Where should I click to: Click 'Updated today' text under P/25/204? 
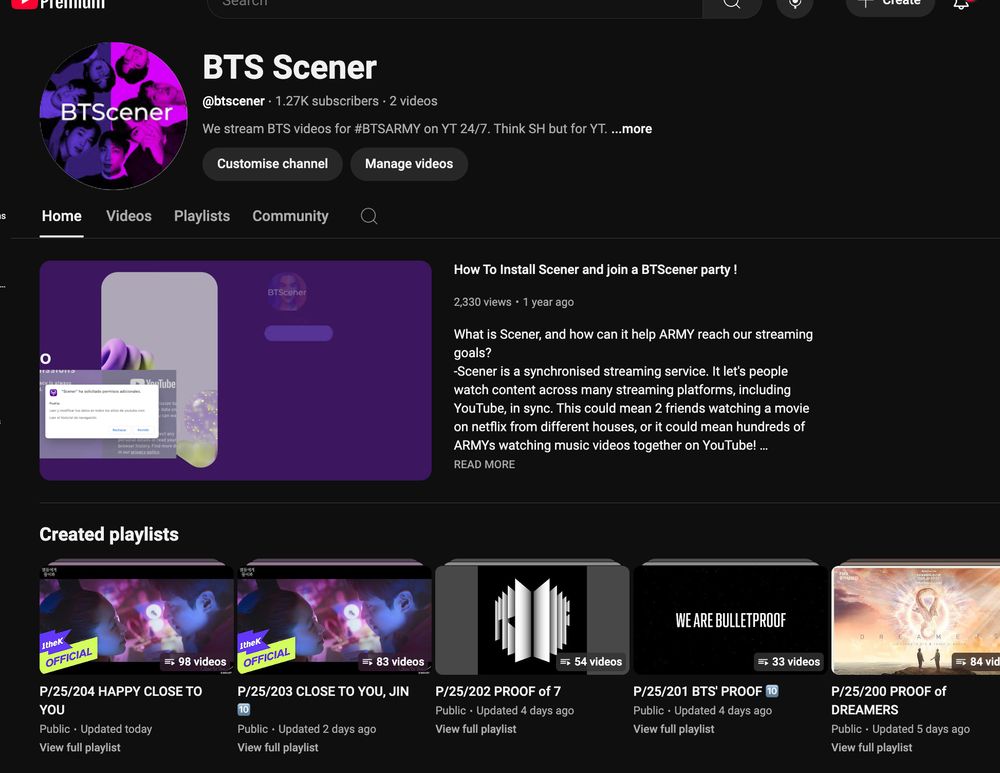tap(116, 728)
